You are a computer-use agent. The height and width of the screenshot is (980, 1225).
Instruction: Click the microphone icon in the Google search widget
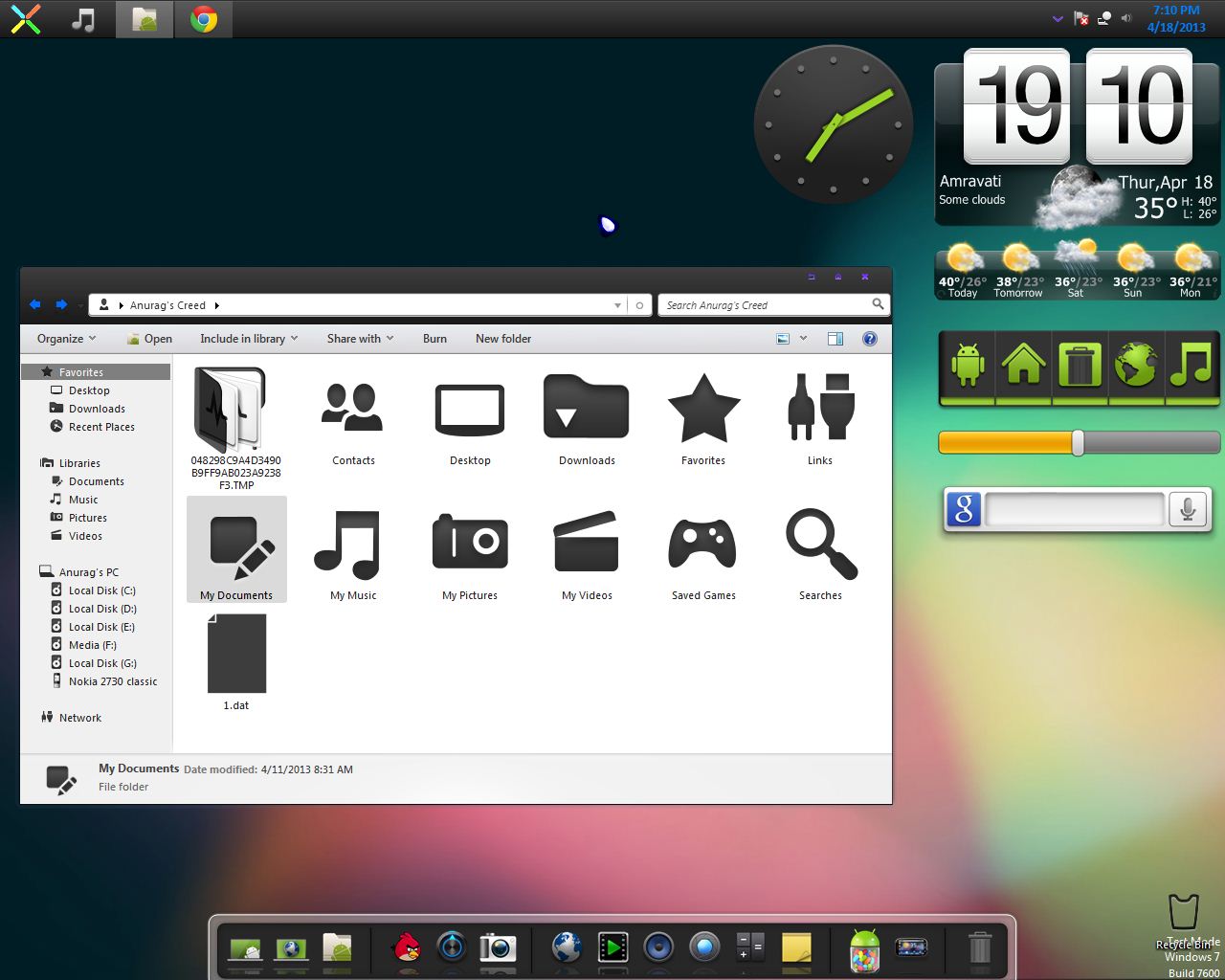coord(1188,509)
